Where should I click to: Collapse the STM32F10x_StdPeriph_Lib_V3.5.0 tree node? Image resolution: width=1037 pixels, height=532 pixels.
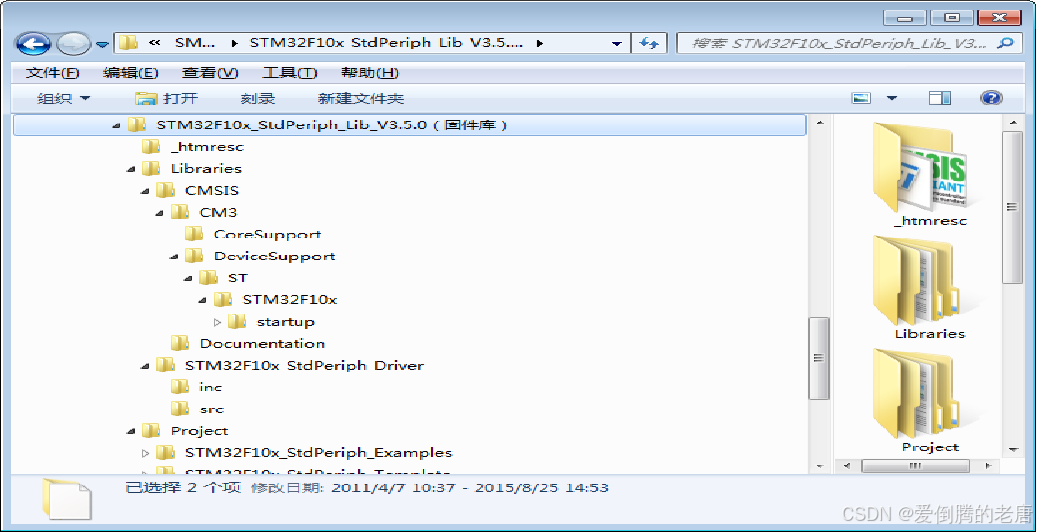click(x=117, y=124)
